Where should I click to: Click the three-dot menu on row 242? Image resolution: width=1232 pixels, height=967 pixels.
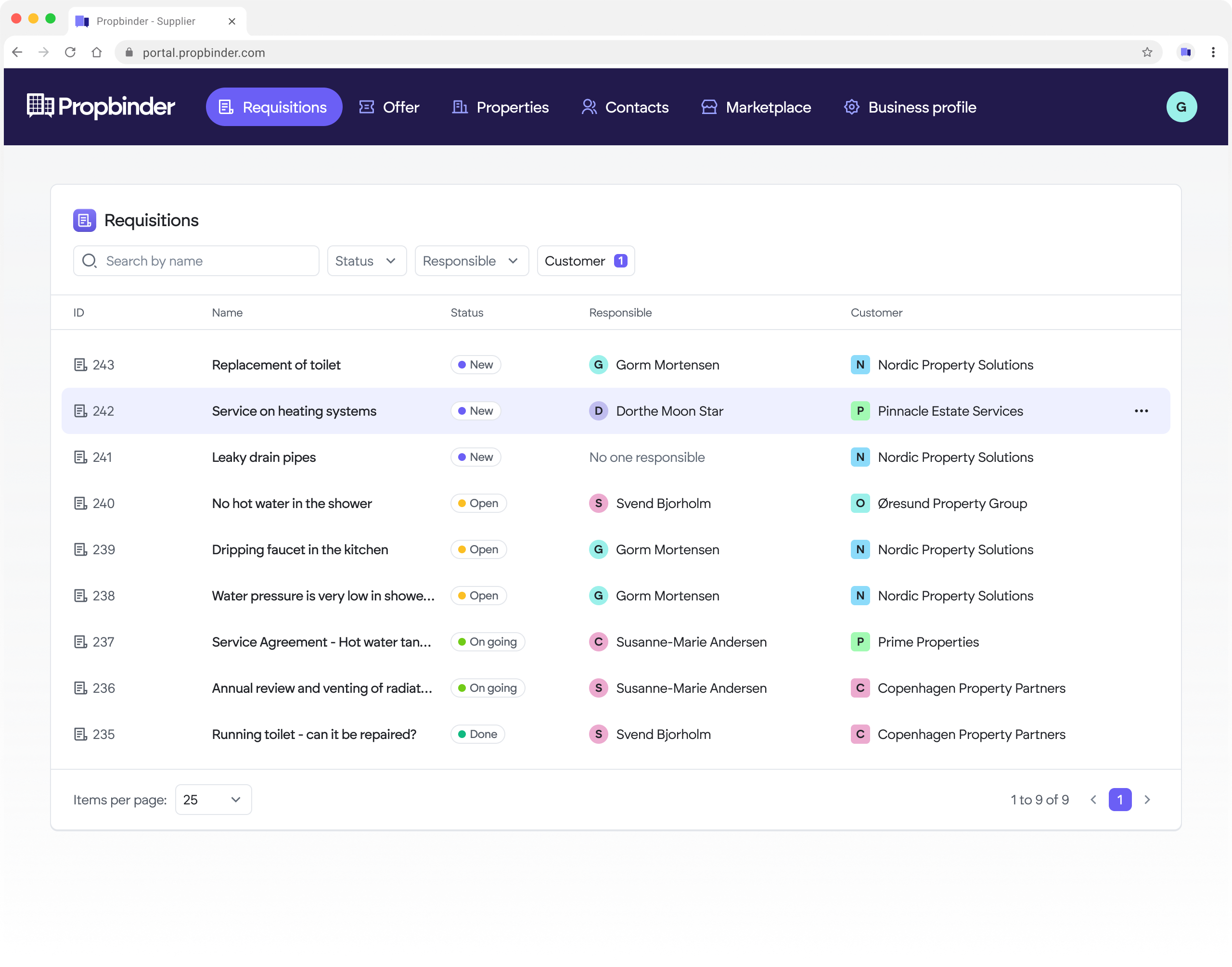1141,411
